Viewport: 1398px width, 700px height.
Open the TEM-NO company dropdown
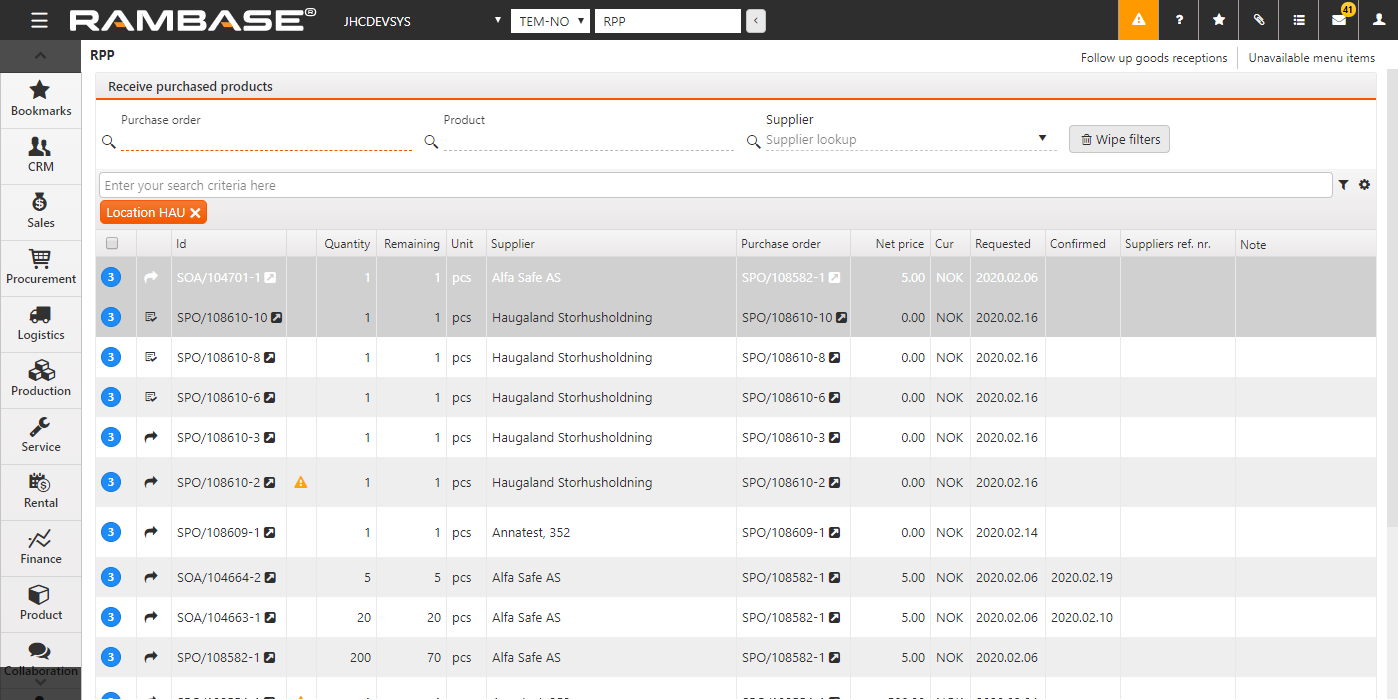click(x=550, y=21)
